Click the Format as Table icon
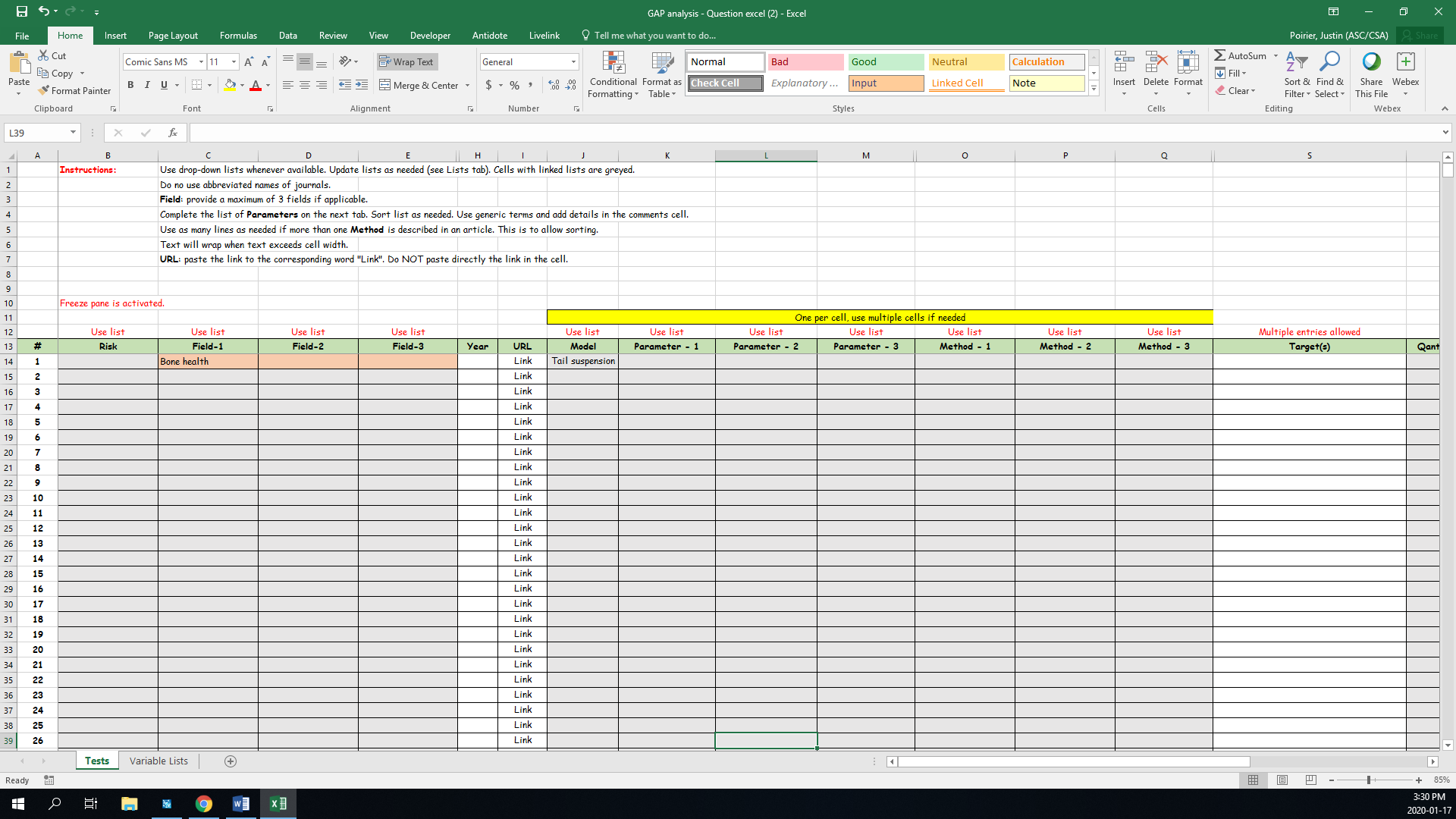This screenshot has height=819, width=1456. pos(661,64)
